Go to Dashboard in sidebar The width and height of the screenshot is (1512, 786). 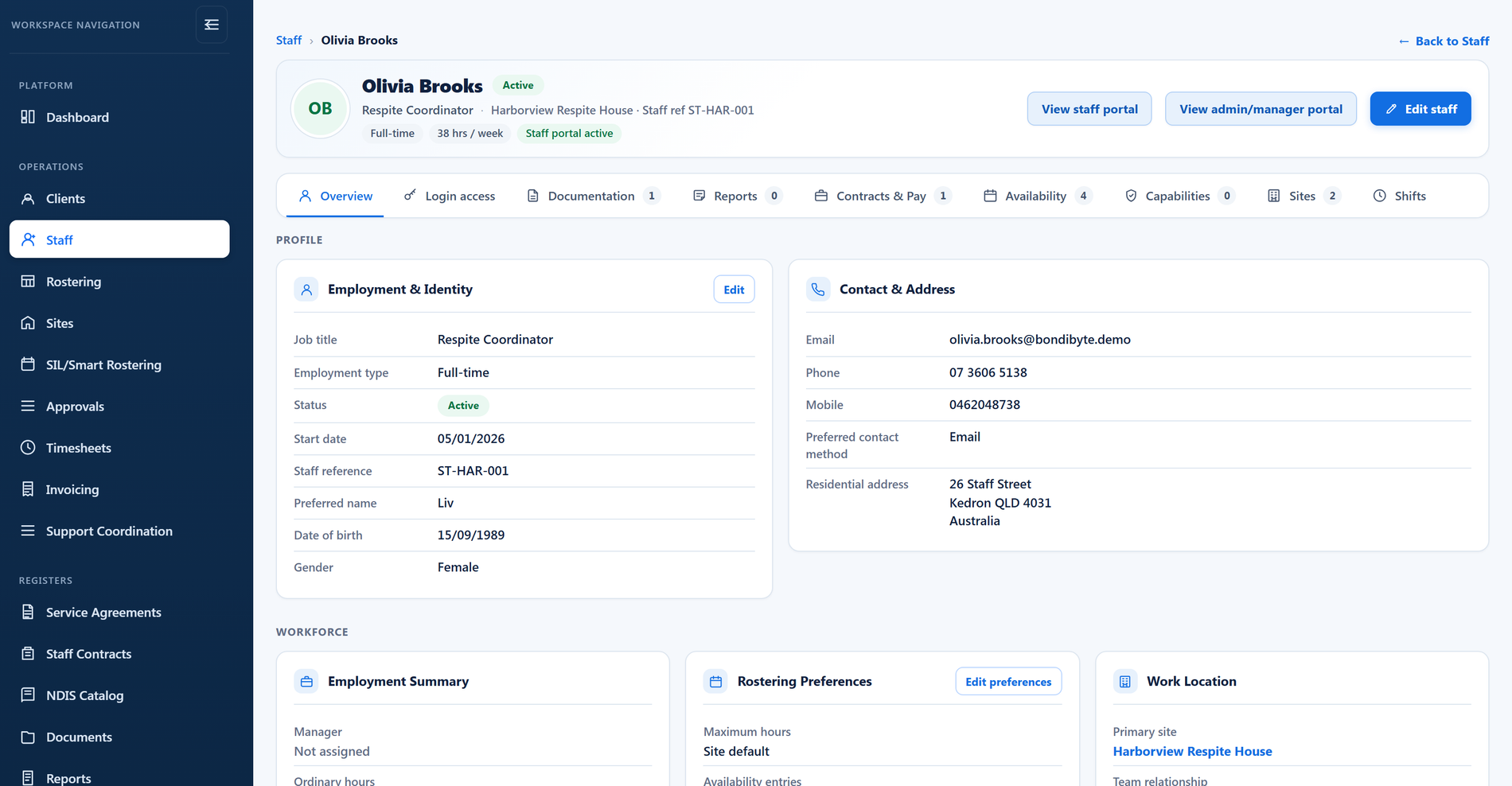coord(119,117)
